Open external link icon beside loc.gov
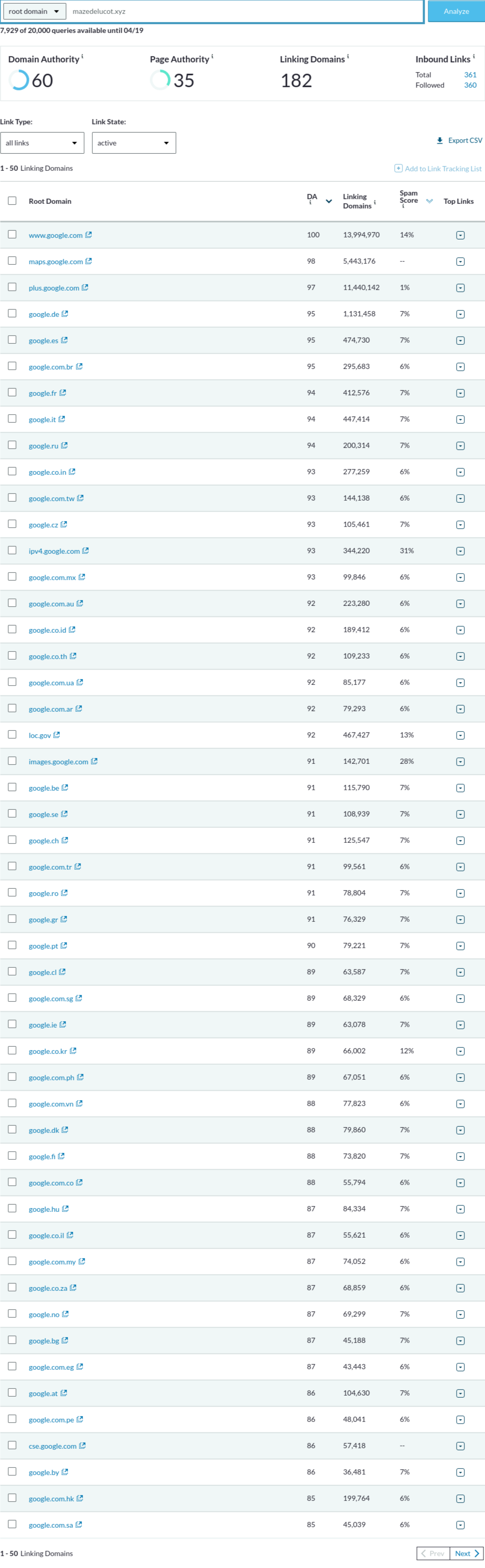Image resolution: width=485 pixels, height=1568 pixels. click(x=57, y=734)
